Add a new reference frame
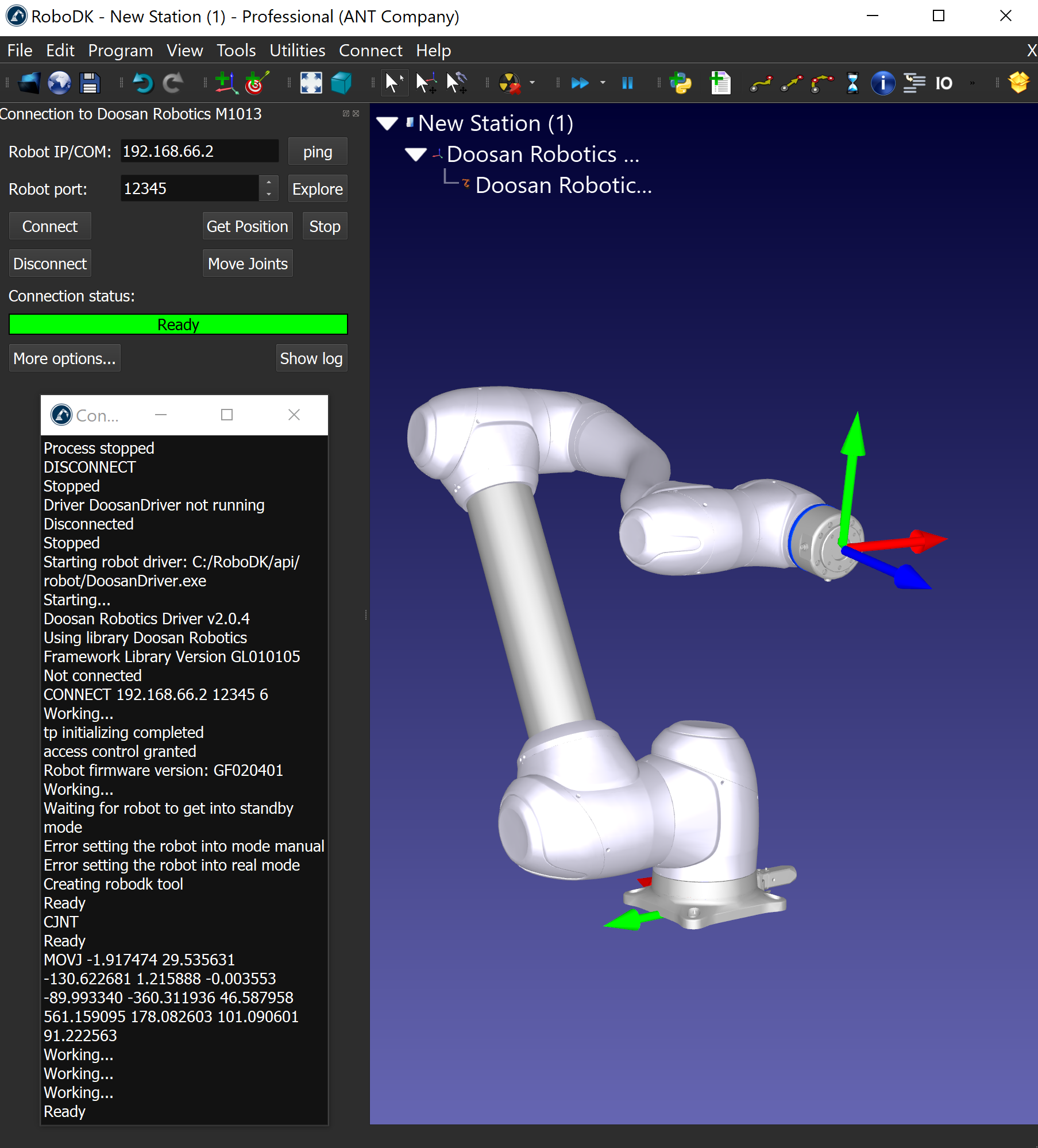This screenshot has height=1148, width=1038. (226, 84)
